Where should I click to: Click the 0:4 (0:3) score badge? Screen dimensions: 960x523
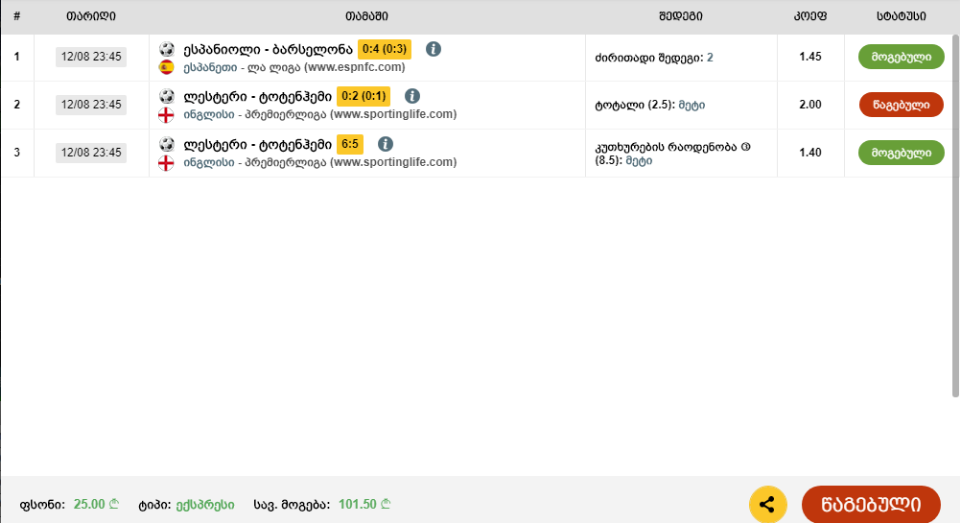(x=384, y=49)
